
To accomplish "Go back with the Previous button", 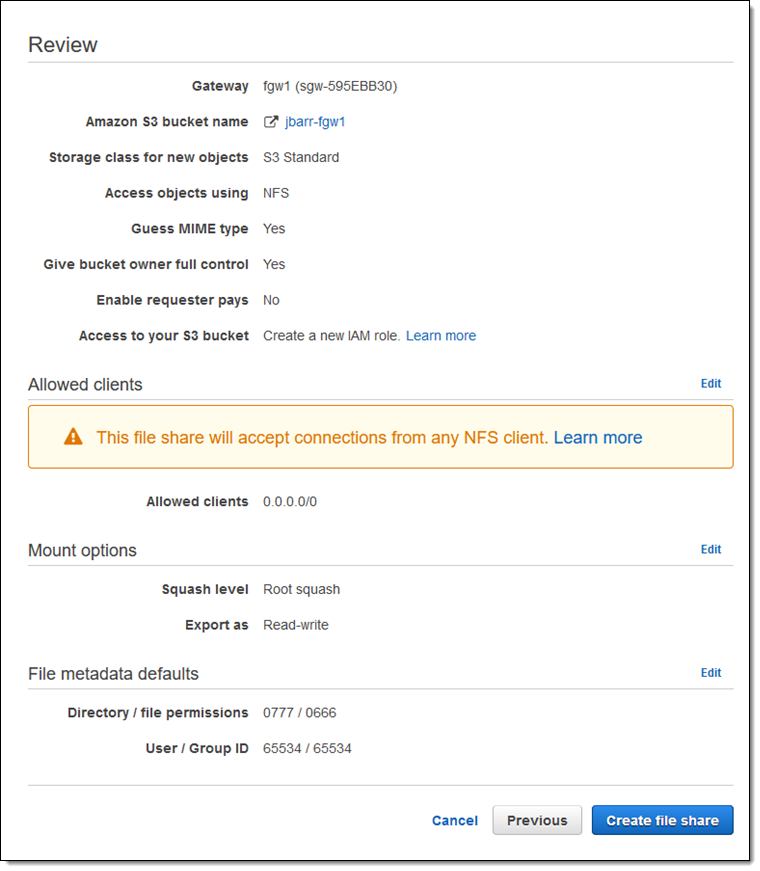I will coord(537,821).
